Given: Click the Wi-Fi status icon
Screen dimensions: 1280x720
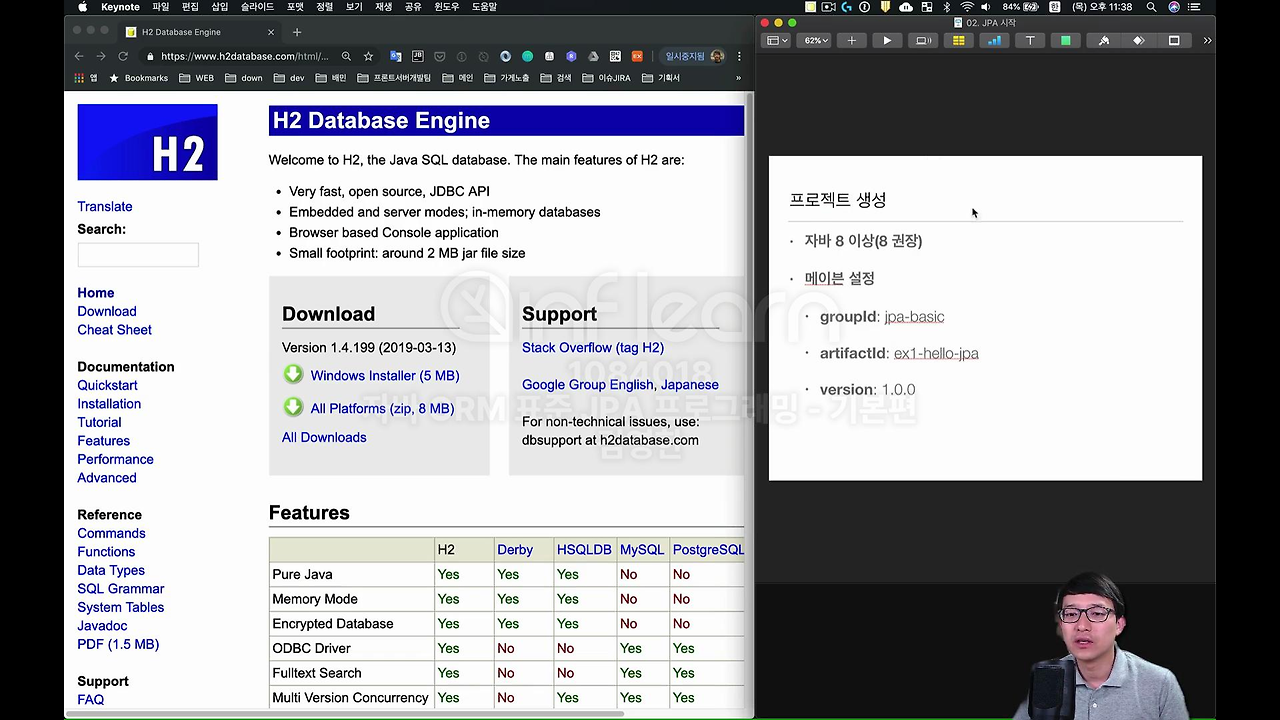Looking at the screenshot, I should (967, 7).
